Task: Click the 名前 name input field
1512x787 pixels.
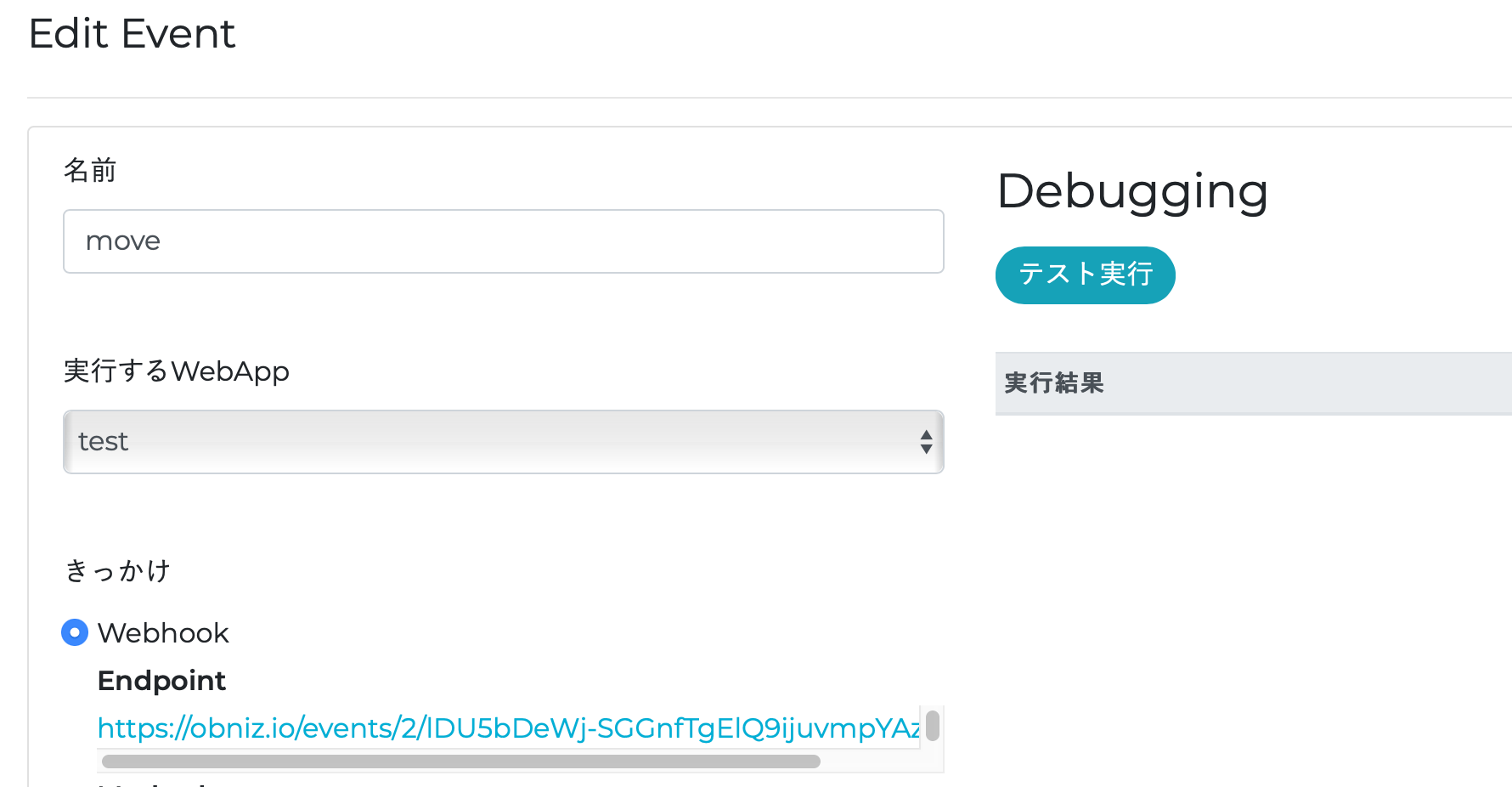Action: click(503, 241)
